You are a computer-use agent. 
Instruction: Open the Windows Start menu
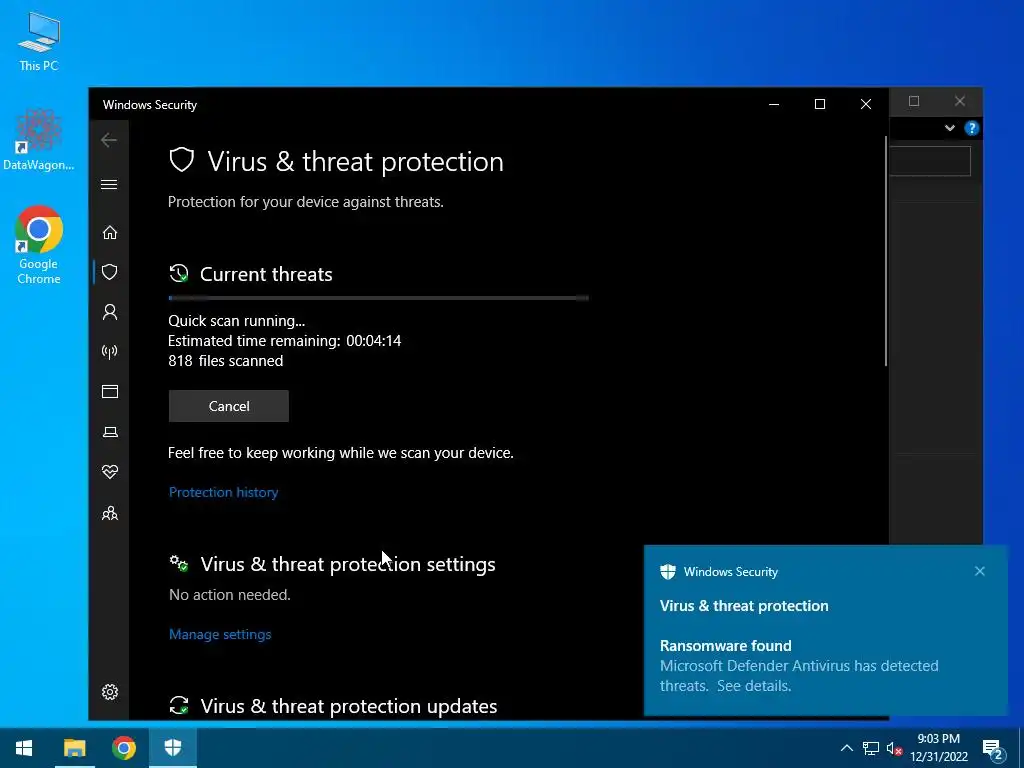click(24, 748)
